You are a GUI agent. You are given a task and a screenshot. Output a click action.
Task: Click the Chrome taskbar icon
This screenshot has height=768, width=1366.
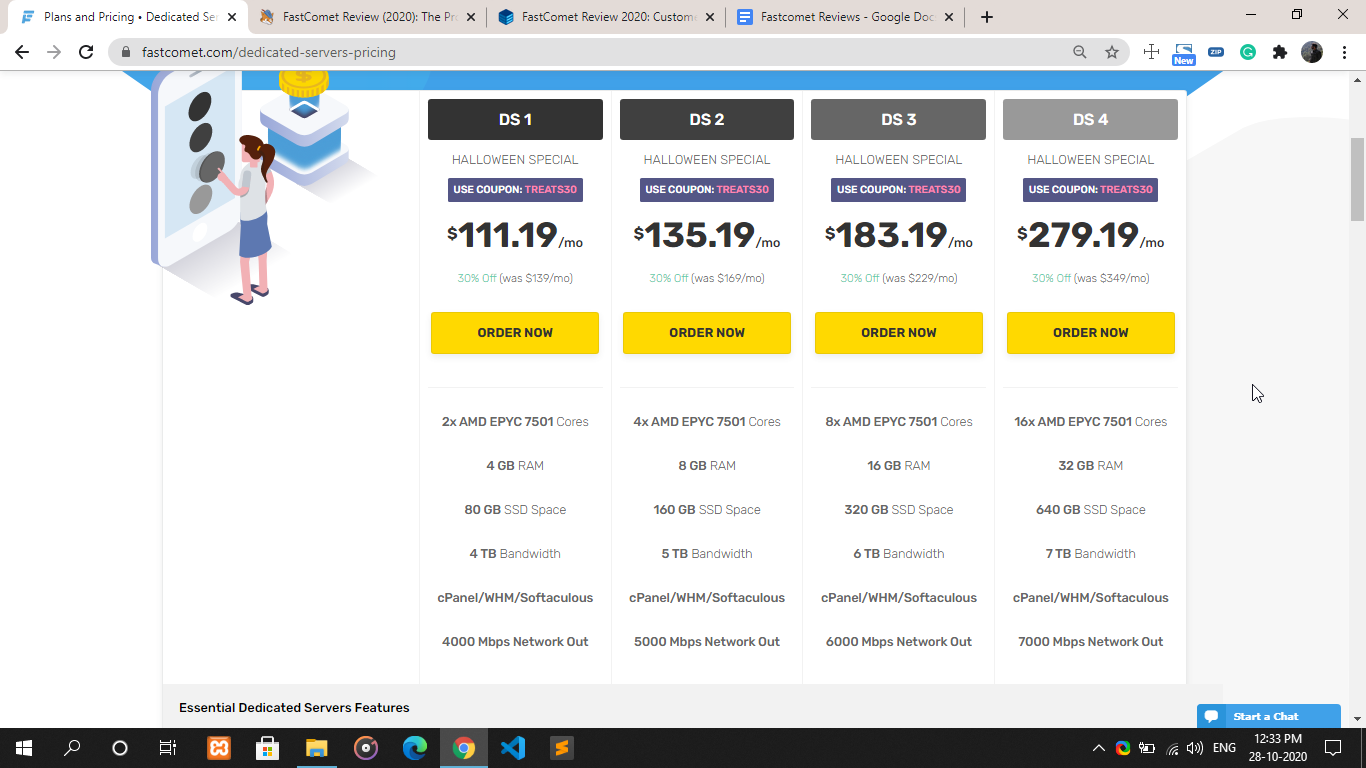point(464,748)
